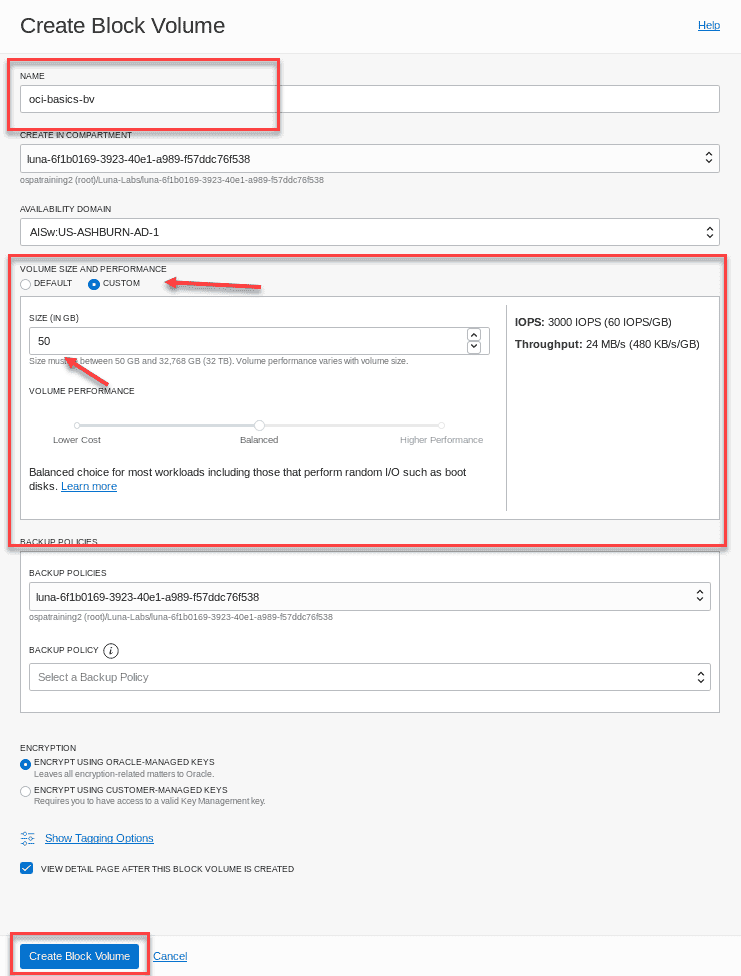
Task: Enable Encrypt Using Customer-Managed Keys
Action: pyautogui.click(x=23, y=790)
